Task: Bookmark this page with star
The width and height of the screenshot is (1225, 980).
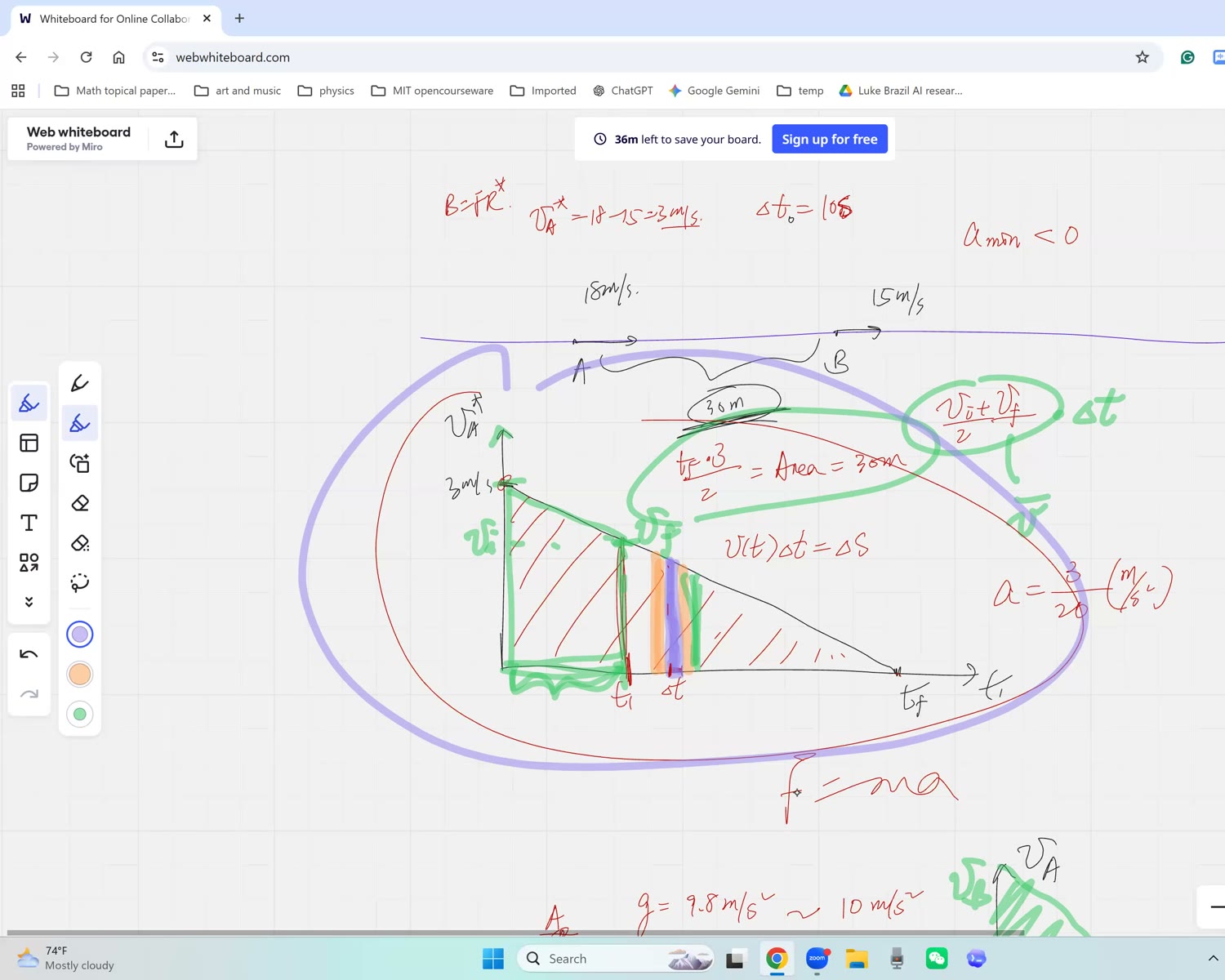Action: click(1143, 57)
